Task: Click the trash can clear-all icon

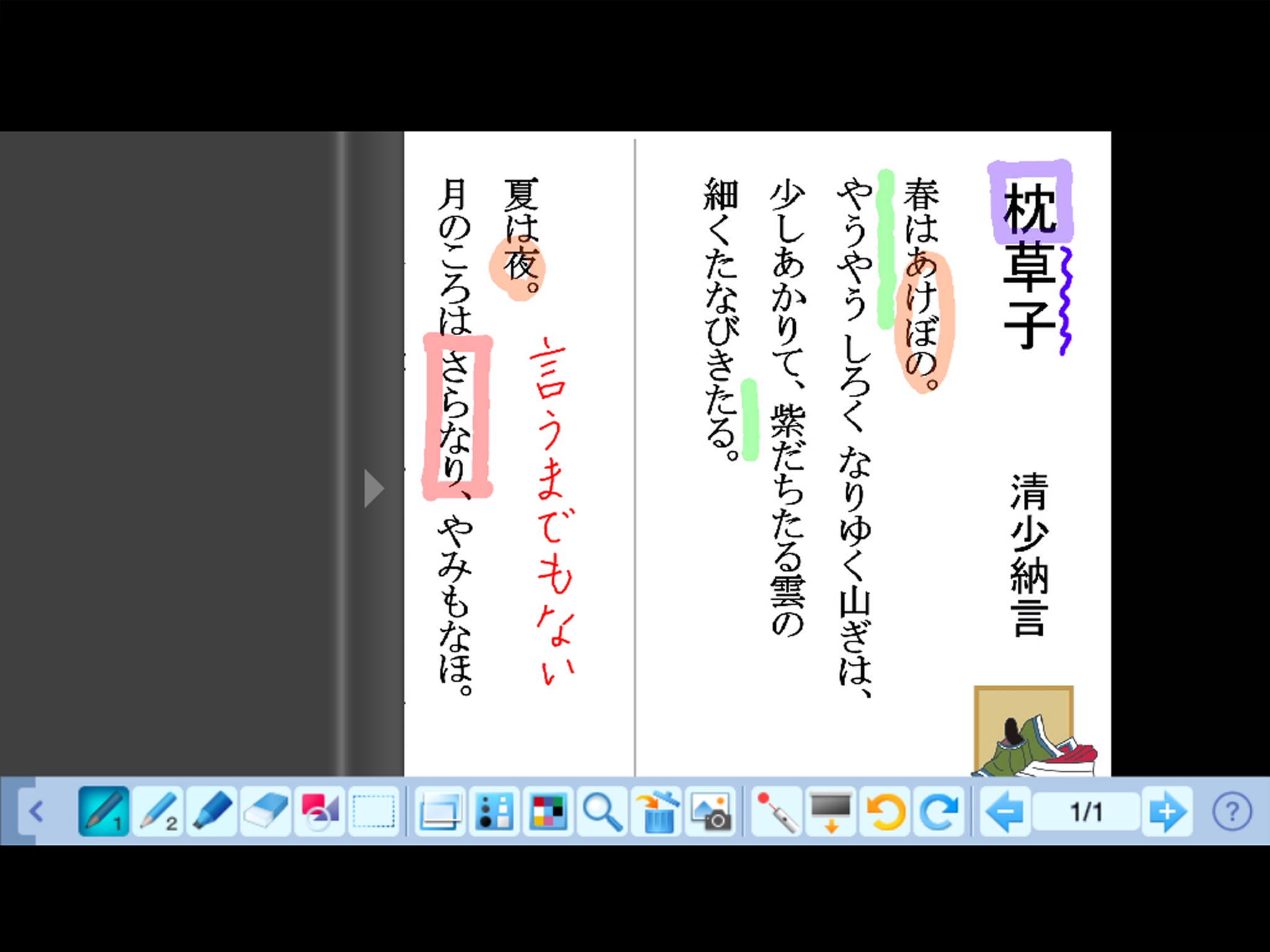Action: click(656, 811)
